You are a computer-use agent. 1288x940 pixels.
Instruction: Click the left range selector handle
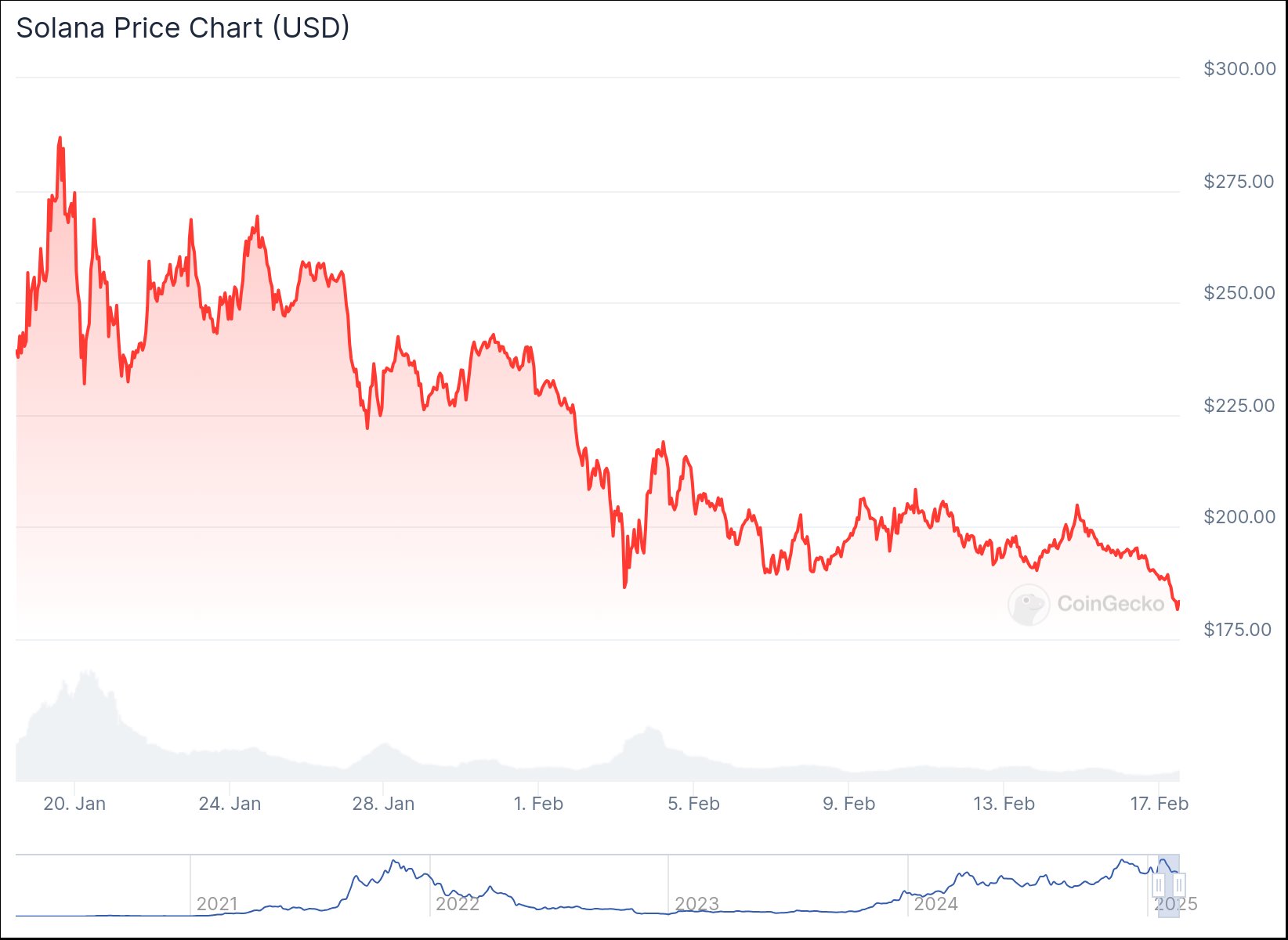tap(1158, 885)
